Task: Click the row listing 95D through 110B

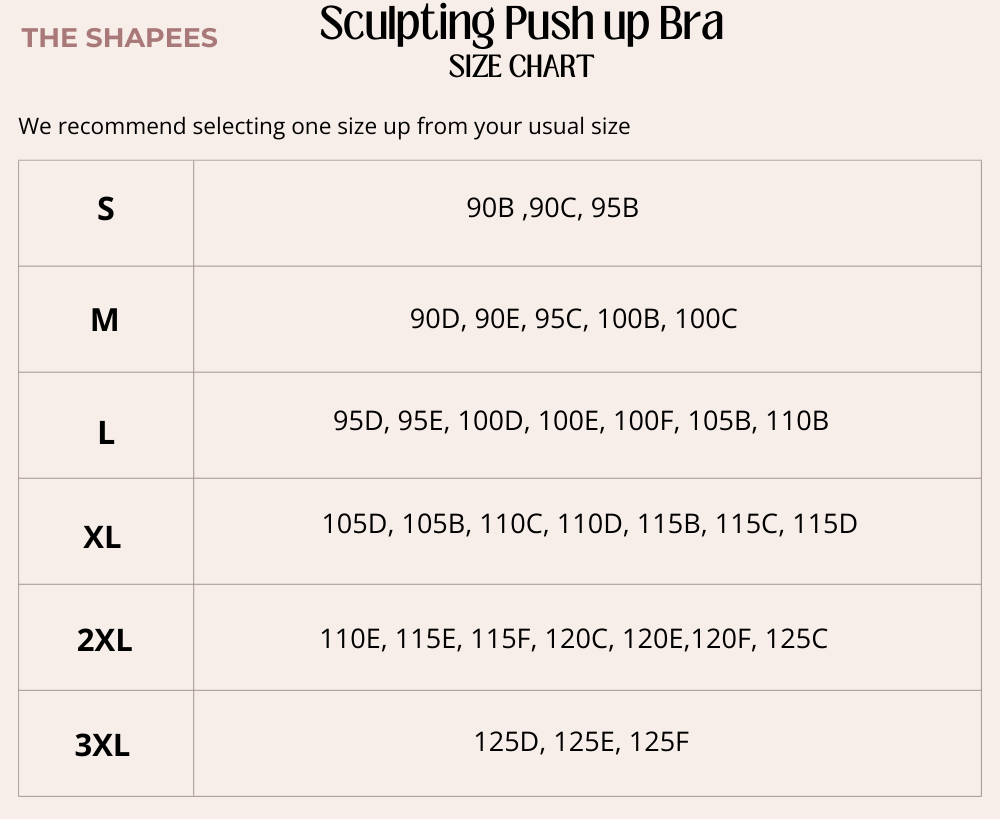Action: (587, 425)
